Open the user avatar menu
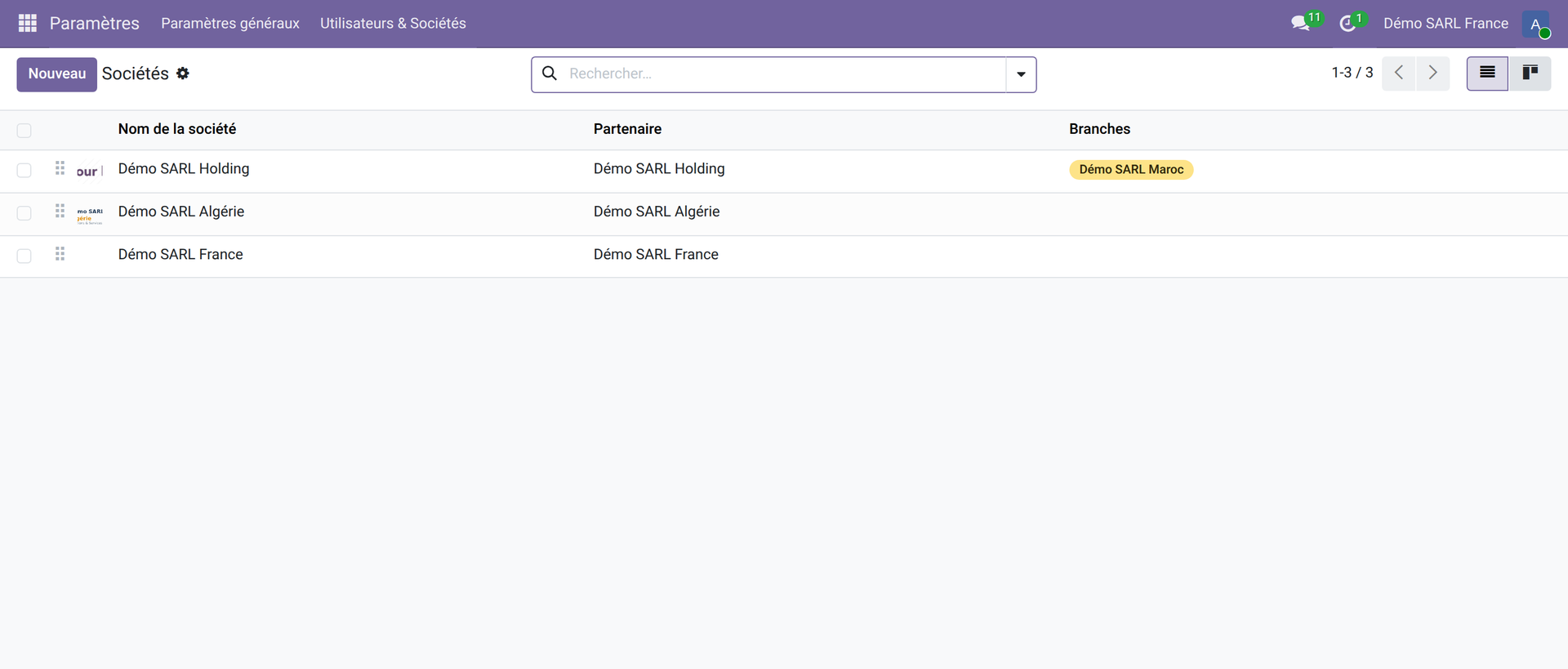The width and height of the screenshot is (1568, 669). (1535, 24)
